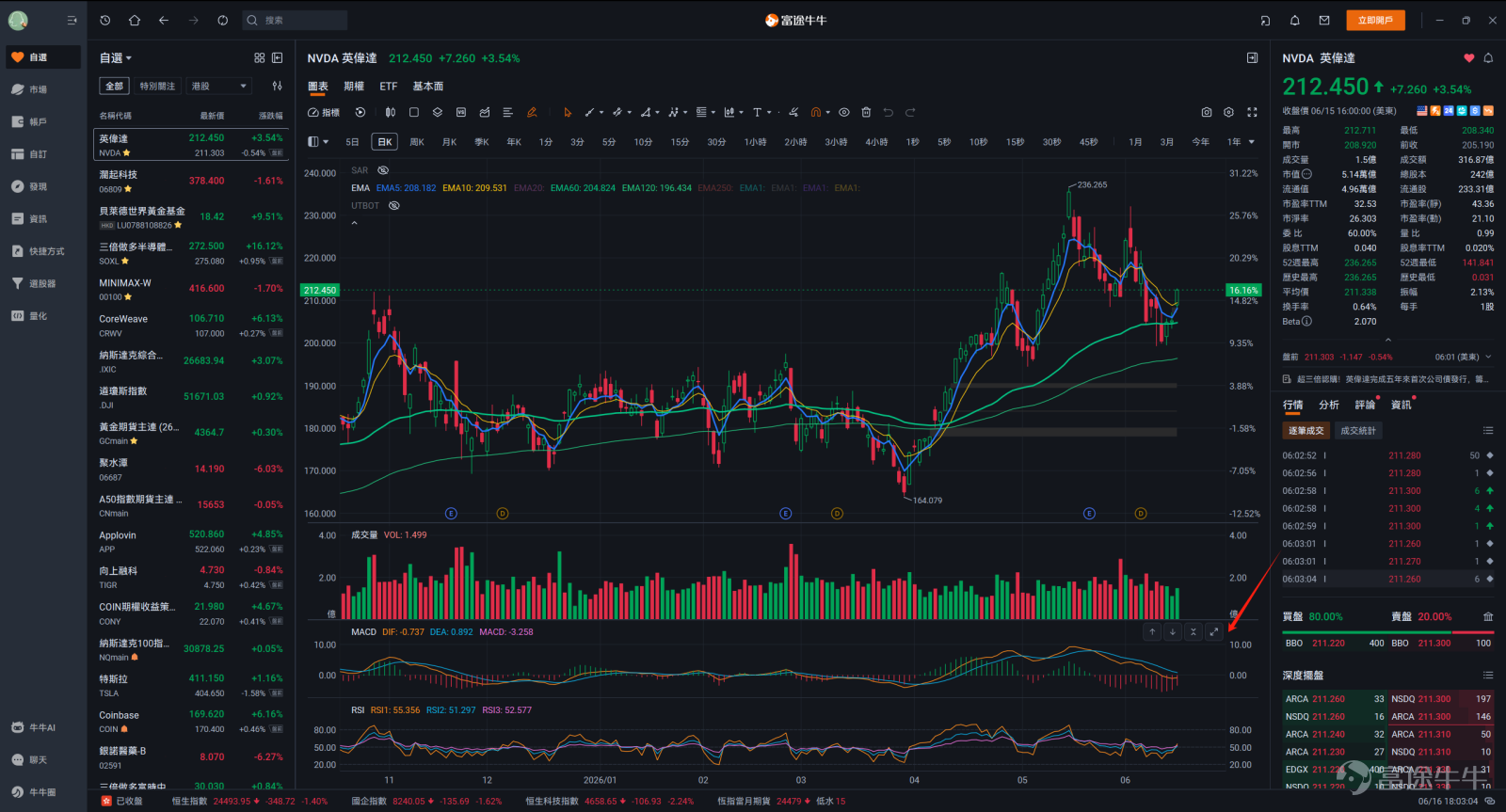Select 特斯拉 TSLA row in watchlist

point(191,685)
